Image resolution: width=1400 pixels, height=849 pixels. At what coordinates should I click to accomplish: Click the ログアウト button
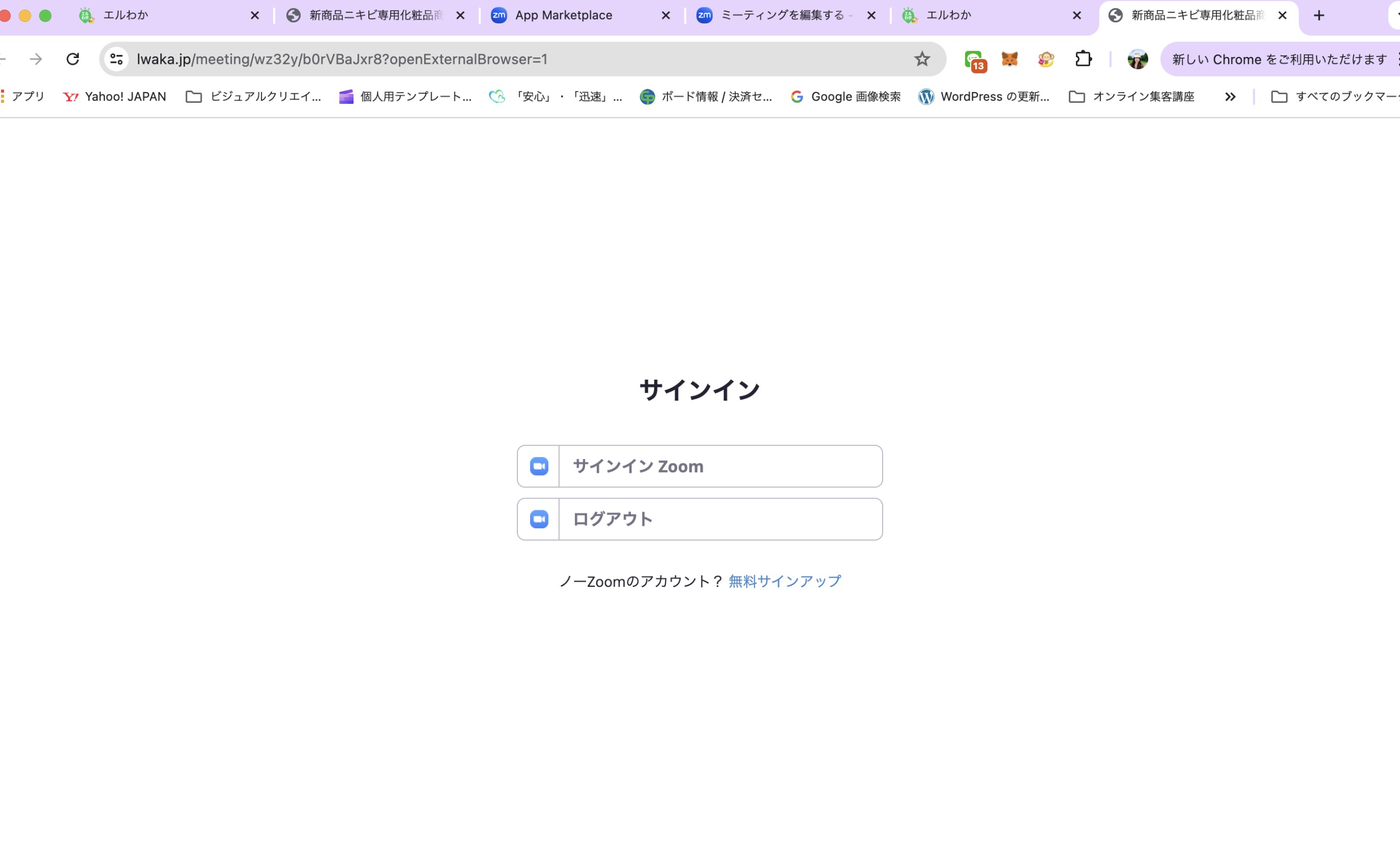699,519
